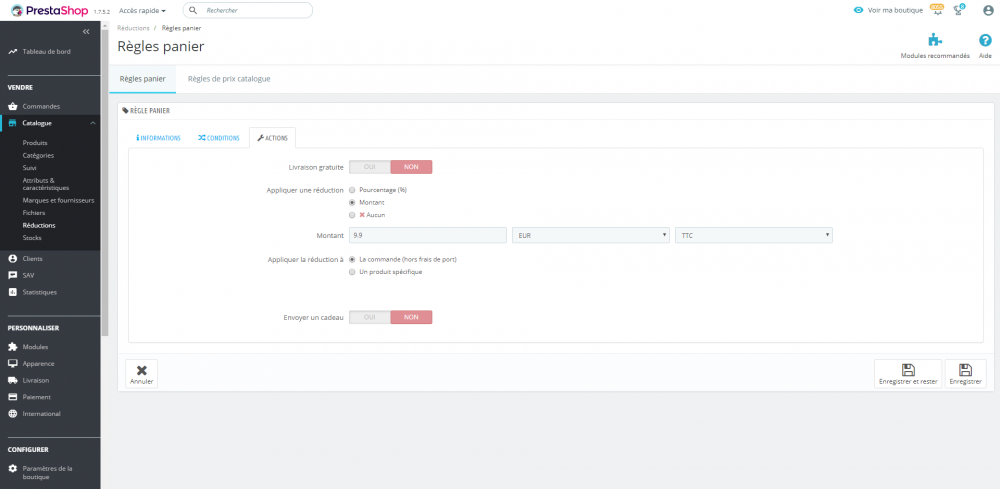1000x489 pixels.
Task: Open the user account avatar icon
Action: tap(988, 10)
